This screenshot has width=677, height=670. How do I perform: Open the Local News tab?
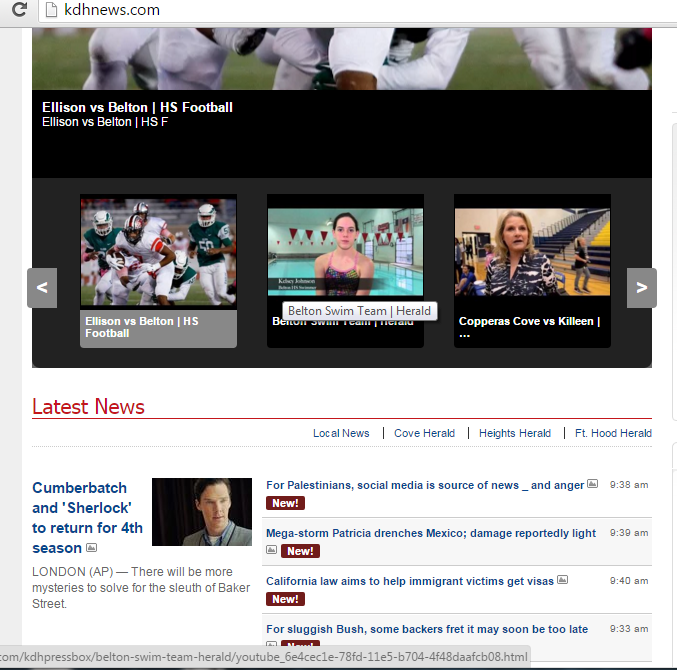(x=341, y=433)
